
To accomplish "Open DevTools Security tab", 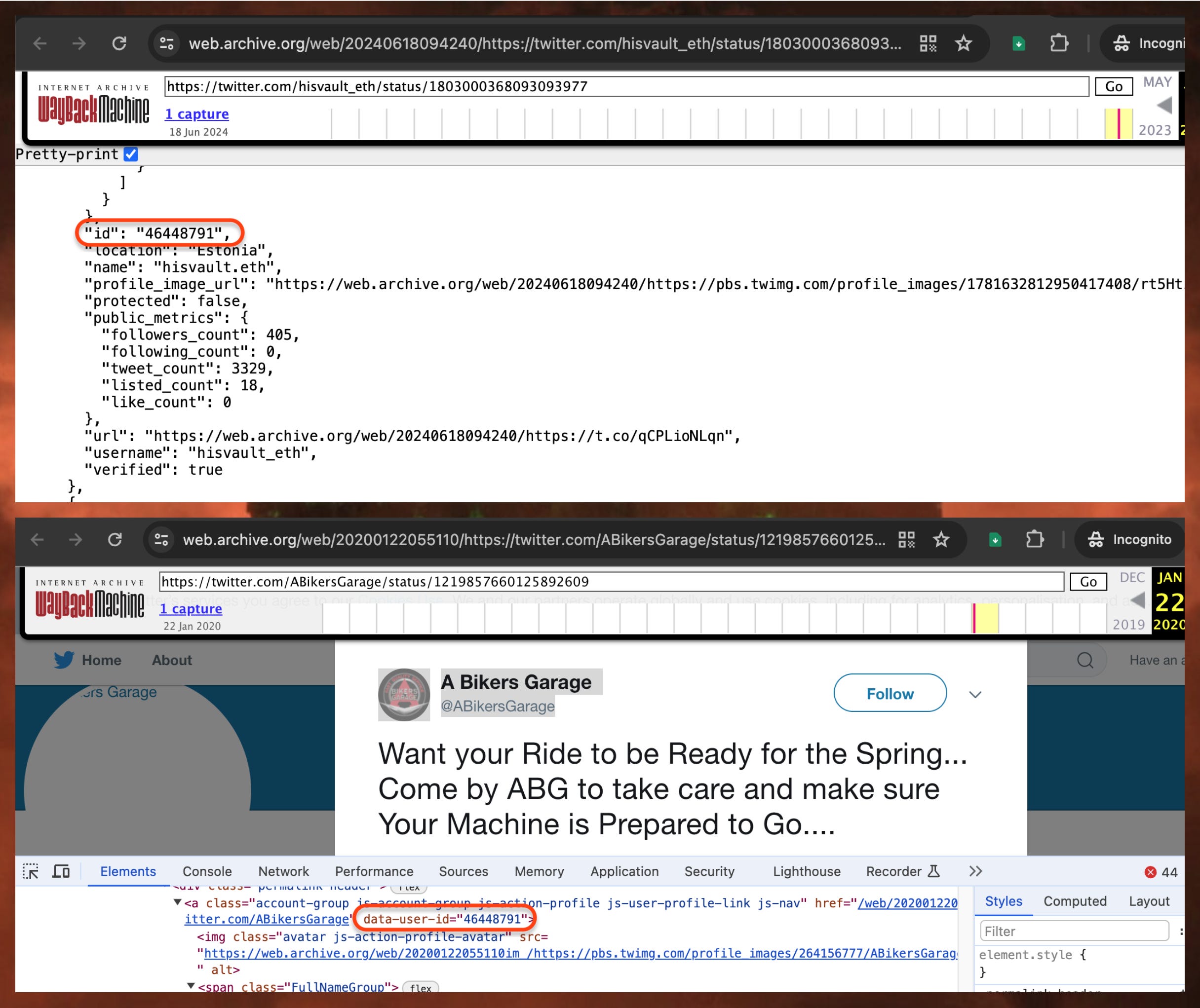I will (709, 871).
